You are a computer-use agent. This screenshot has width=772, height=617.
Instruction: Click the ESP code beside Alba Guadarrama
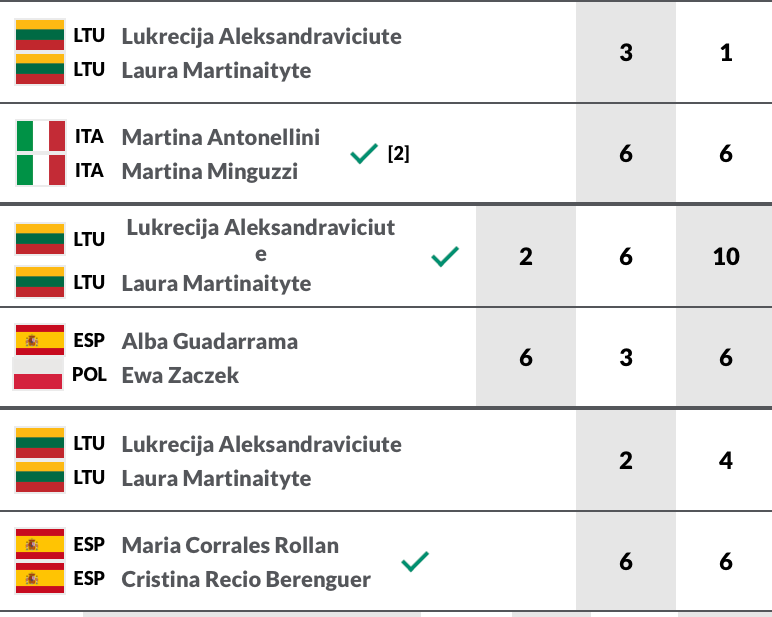pos(89,341)
